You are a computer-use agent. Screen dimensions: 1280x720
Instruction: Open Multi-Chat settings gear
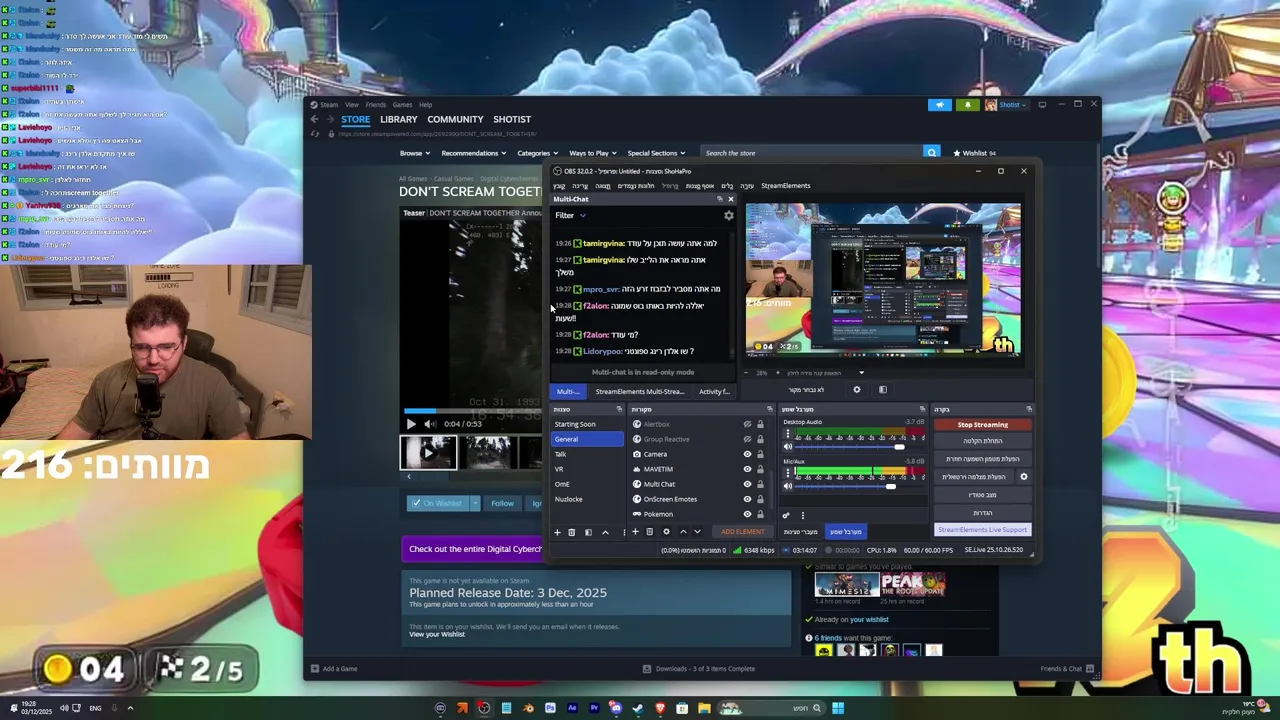pyautogui.click(x=729, y=216)
